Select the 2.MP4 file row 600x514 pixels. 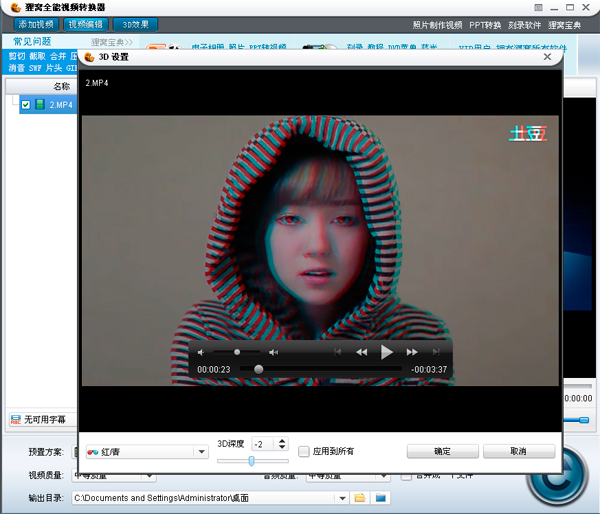point(48,104)
